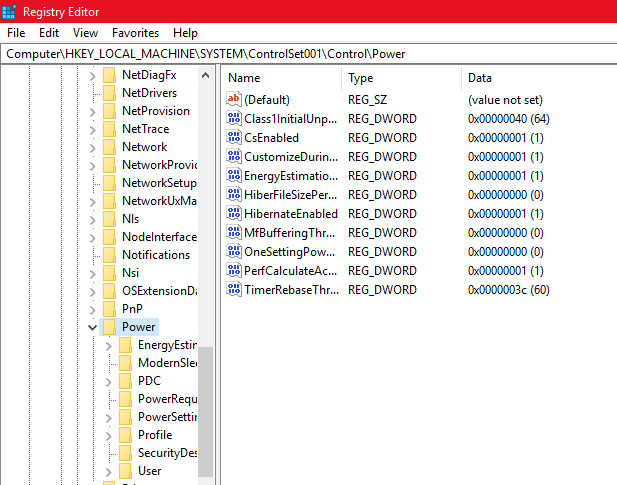Open the File menu
This screenshot has width=617, height=485.
pos(16,33)
